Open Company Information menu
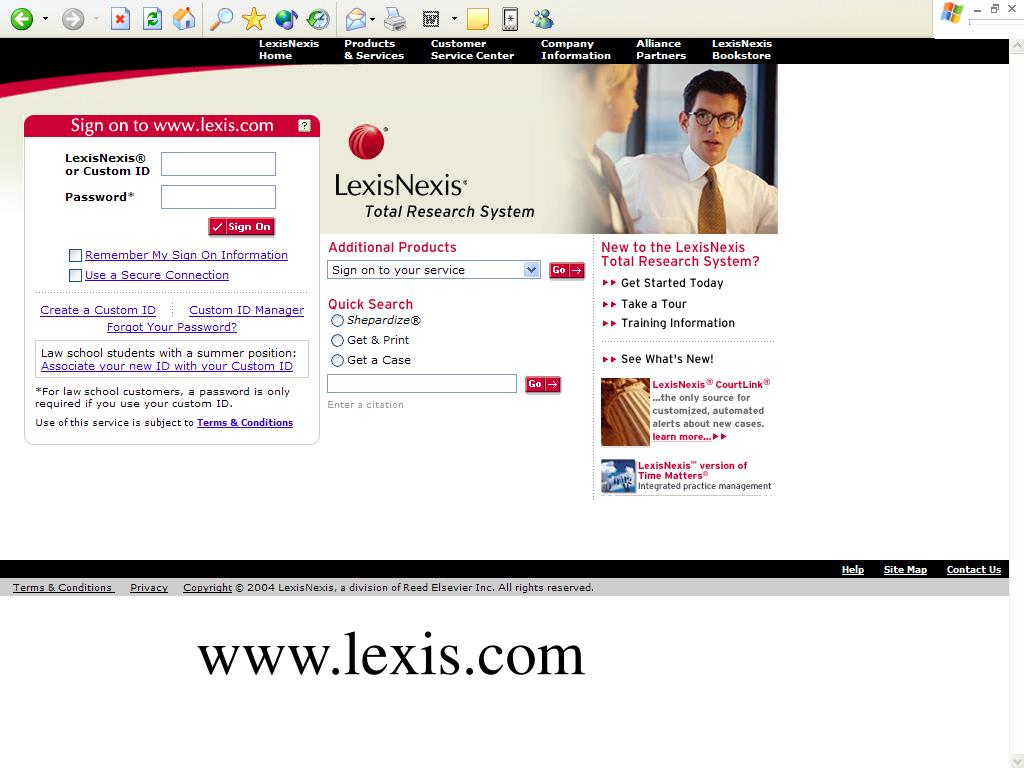The image size is (1024, 768). (x=575, y=50)
